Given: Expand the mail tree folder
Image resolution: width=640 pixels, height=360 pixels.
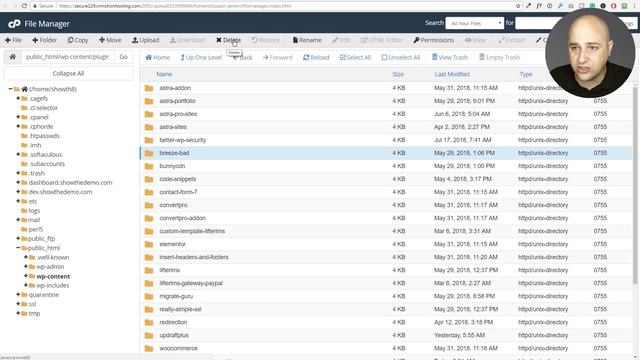Looking at the screenshot, I should [x=18, y=220].
